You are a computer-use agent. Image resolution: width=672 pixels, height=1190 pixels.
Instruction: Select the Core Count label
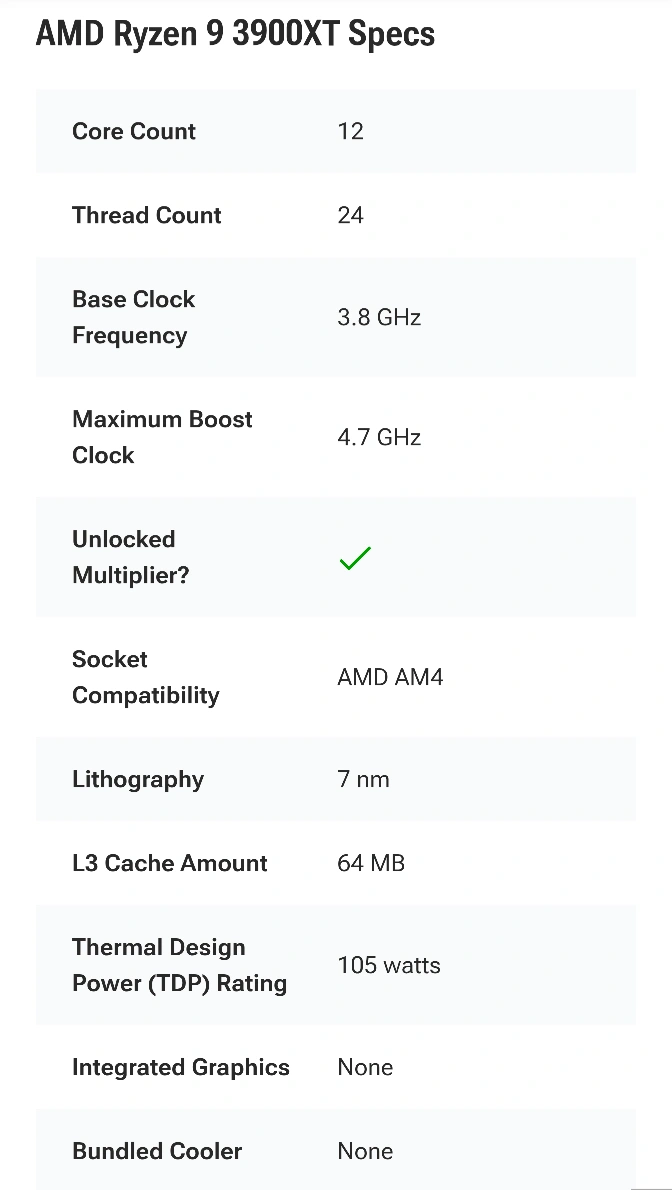[x=134, y=131]
